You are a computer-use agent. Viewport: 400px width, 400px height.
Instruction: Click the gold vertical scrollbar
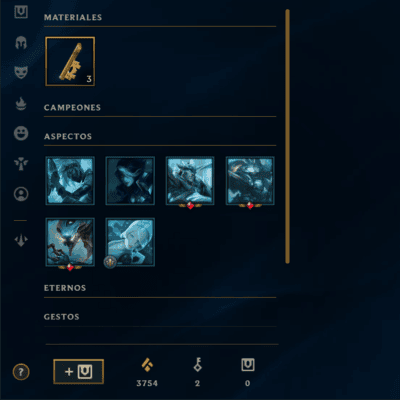click(x=287, y=137)
